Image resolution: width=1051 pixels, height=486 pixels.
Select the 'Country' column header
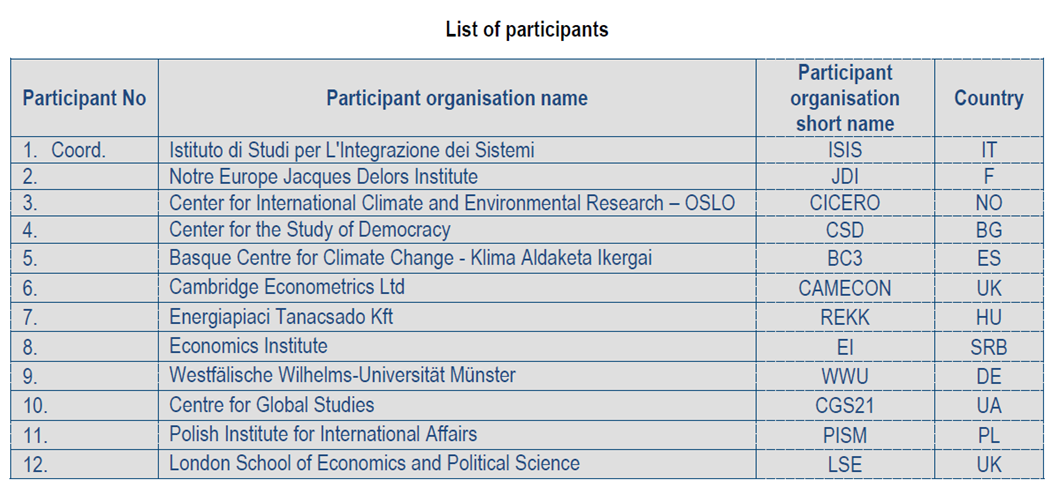tap(988, 98)
